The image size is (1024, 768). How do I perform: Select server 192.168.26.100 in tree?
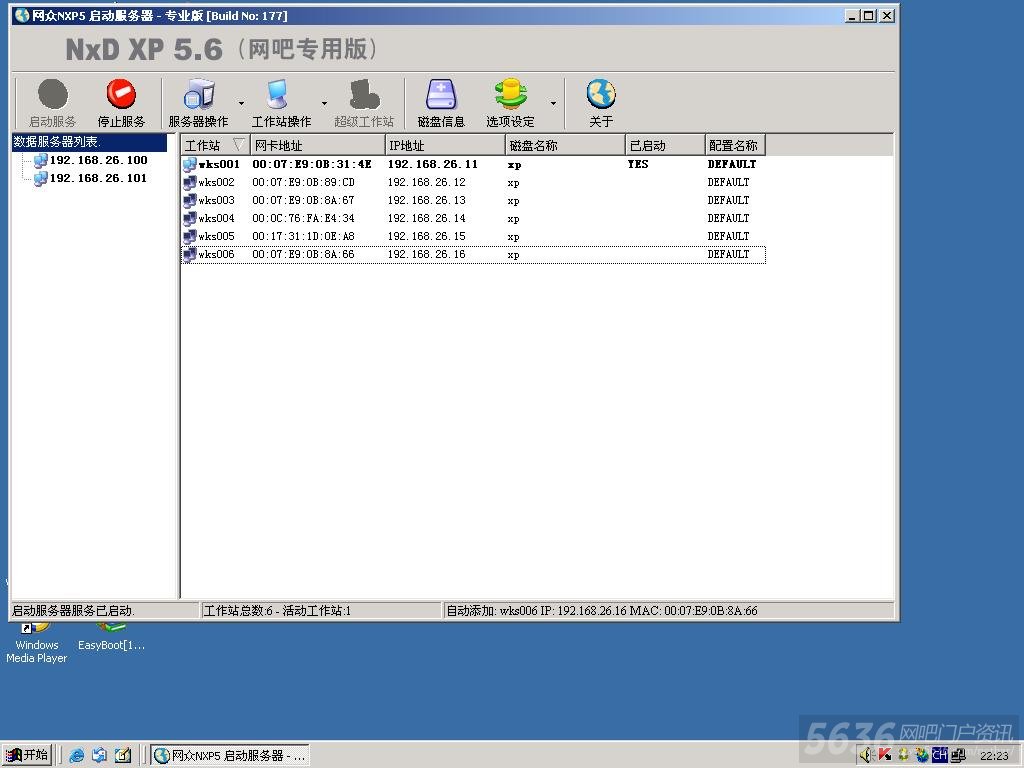tap(99, 160)
